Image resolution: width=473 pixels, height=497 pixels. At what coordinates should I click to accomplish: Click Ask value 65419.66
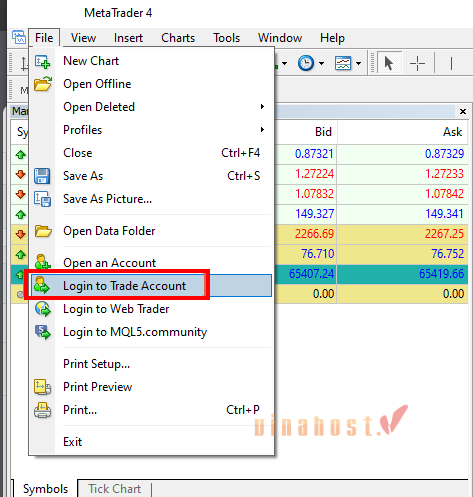[441, 274]
